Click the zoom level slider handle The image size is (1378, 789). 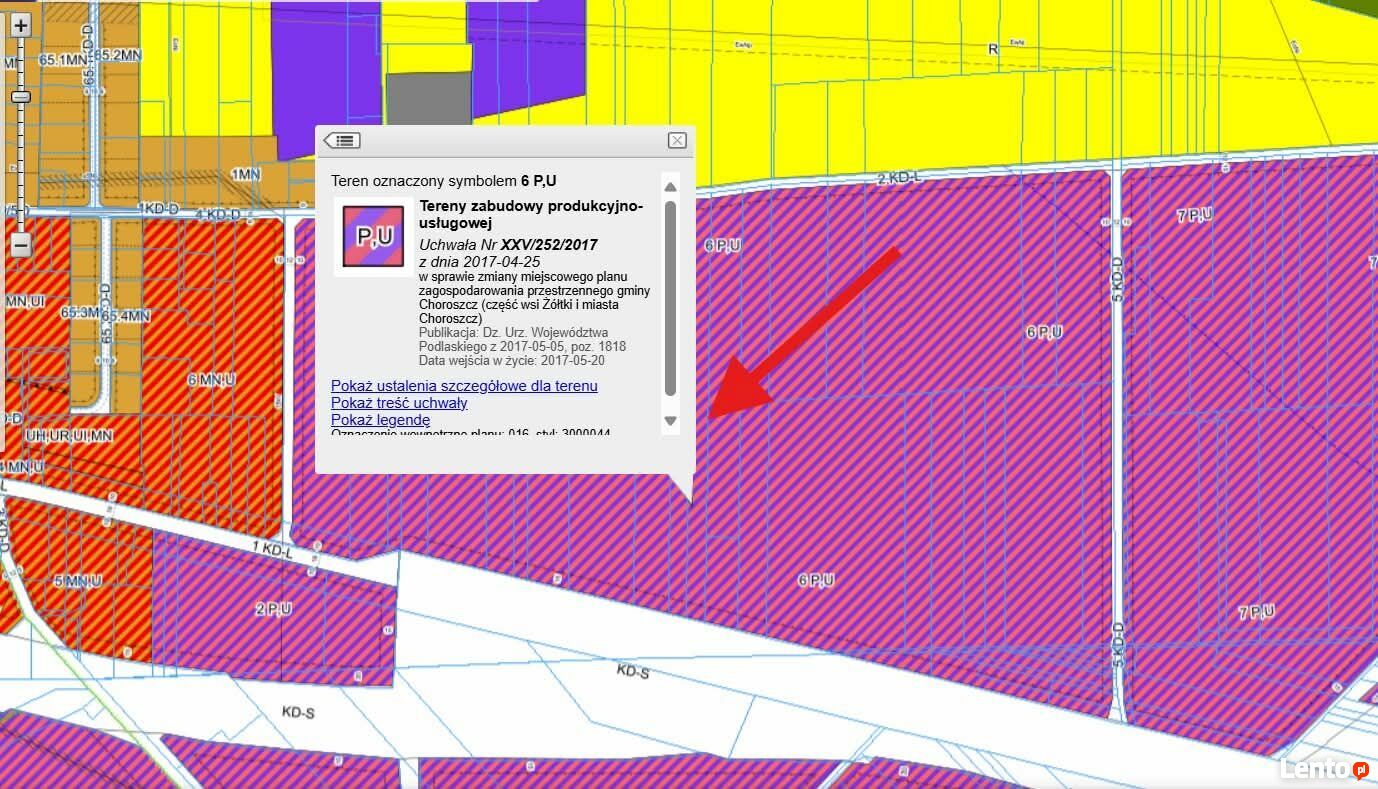point(21,97)
